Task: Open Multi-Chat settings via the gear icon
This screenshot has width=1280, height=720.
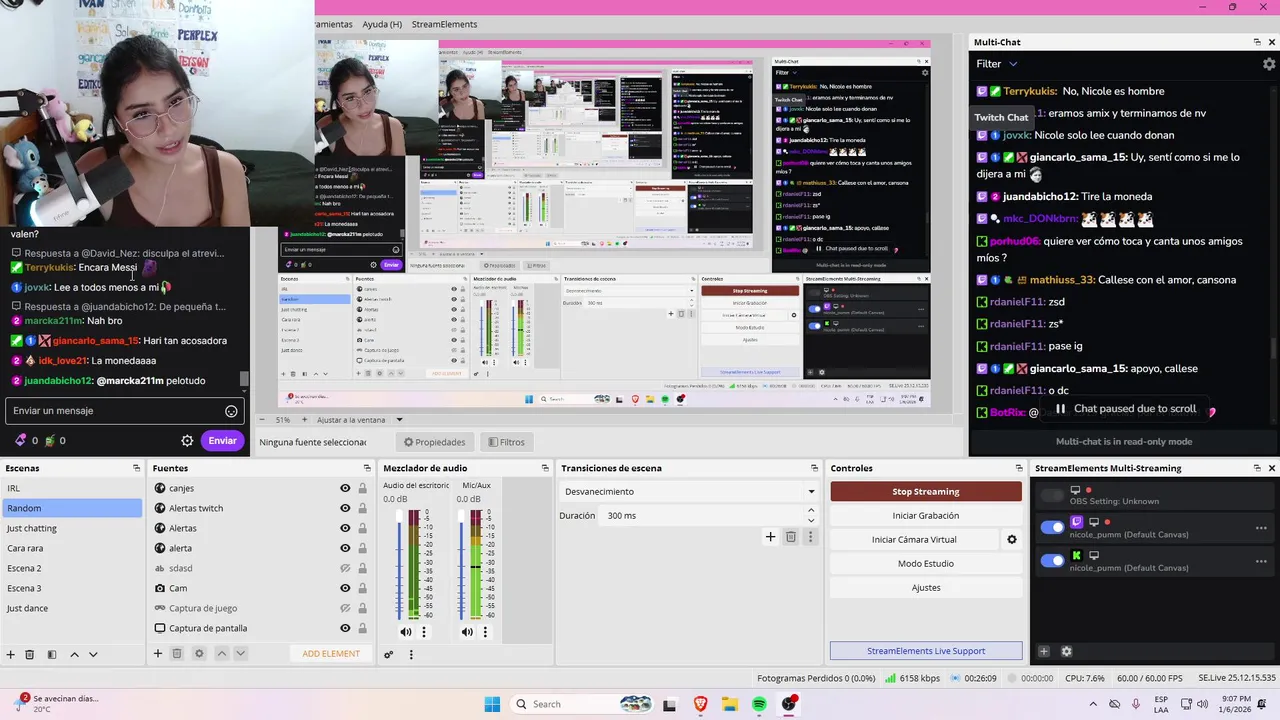Action: click(1269, 64)
